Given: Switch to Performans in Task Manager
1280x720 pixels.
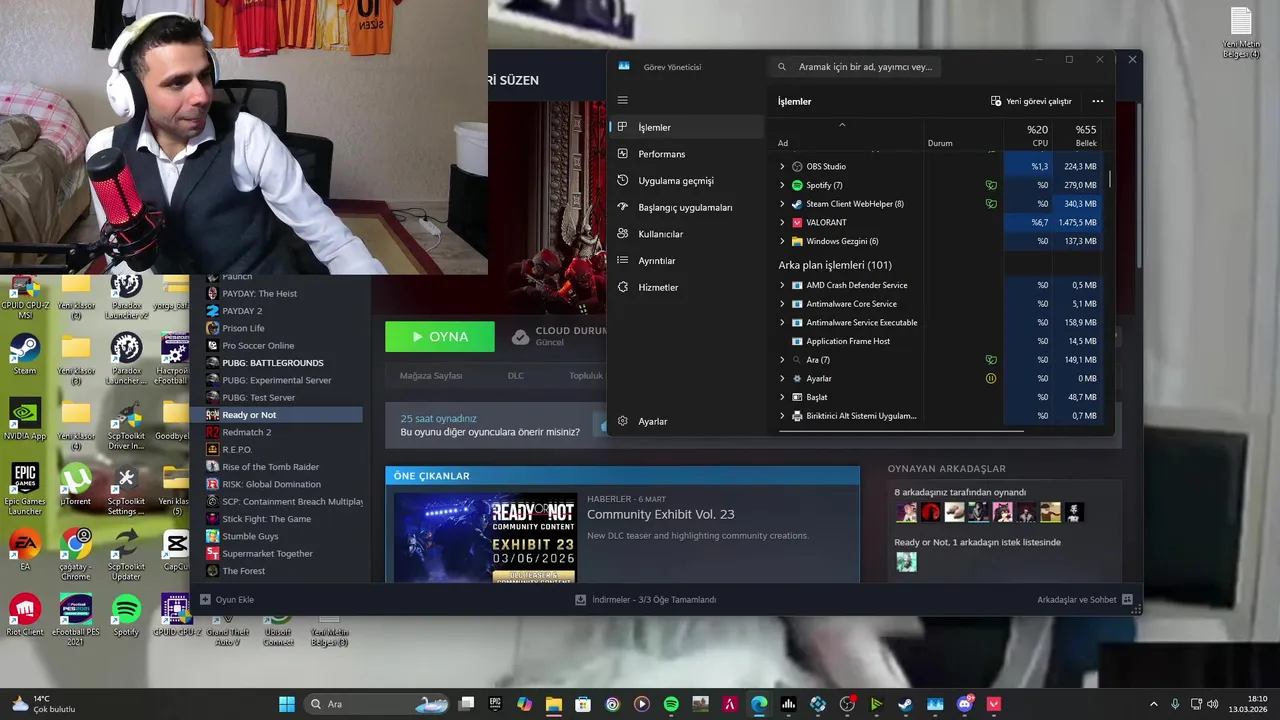Looking at the screenshot, I should (x=686, y=154).
